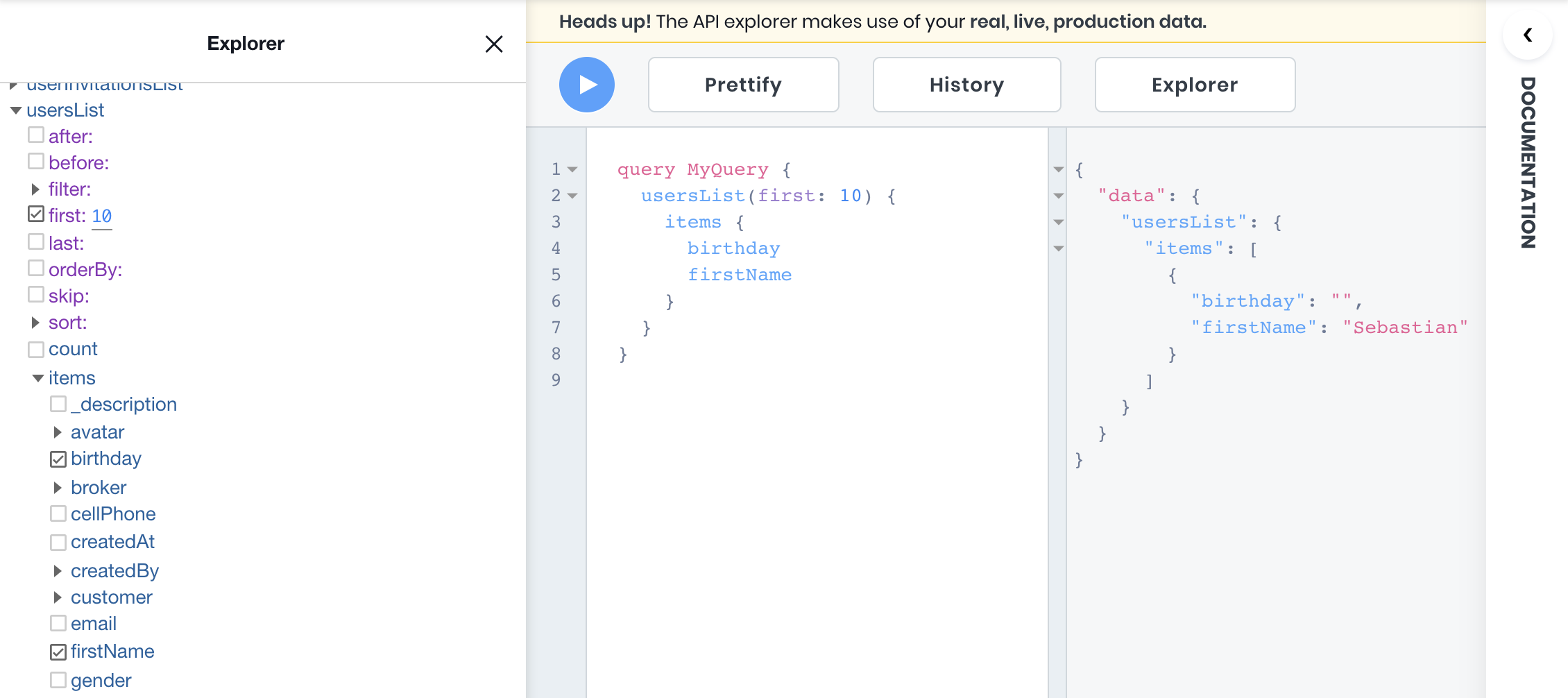Collapse the usersList tree node

coord(16,110)
